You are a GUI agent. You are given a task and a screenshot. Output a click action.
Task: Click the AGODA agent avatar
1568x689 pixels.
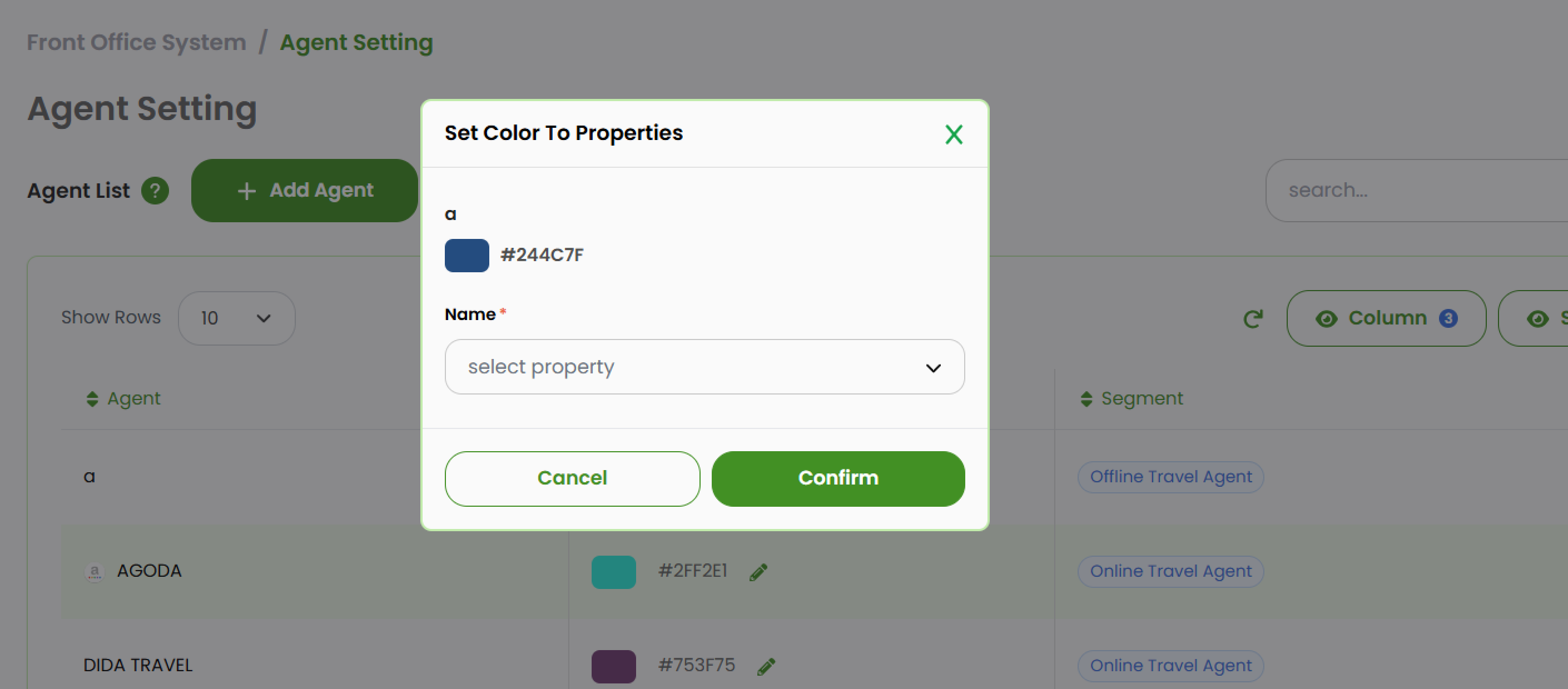(x=95, y=571)
